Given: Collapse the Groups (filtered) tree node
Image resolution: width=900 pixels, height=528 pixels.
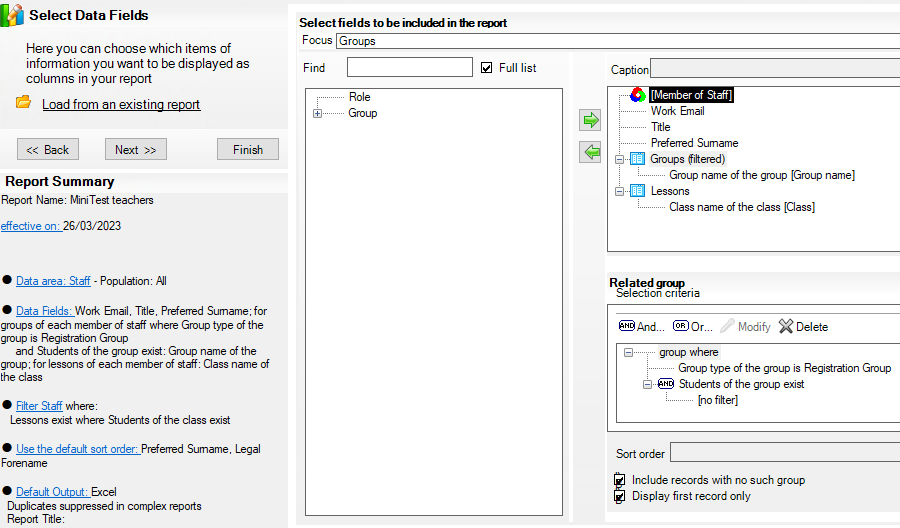Looking at the screenshot, I should 619,159.
